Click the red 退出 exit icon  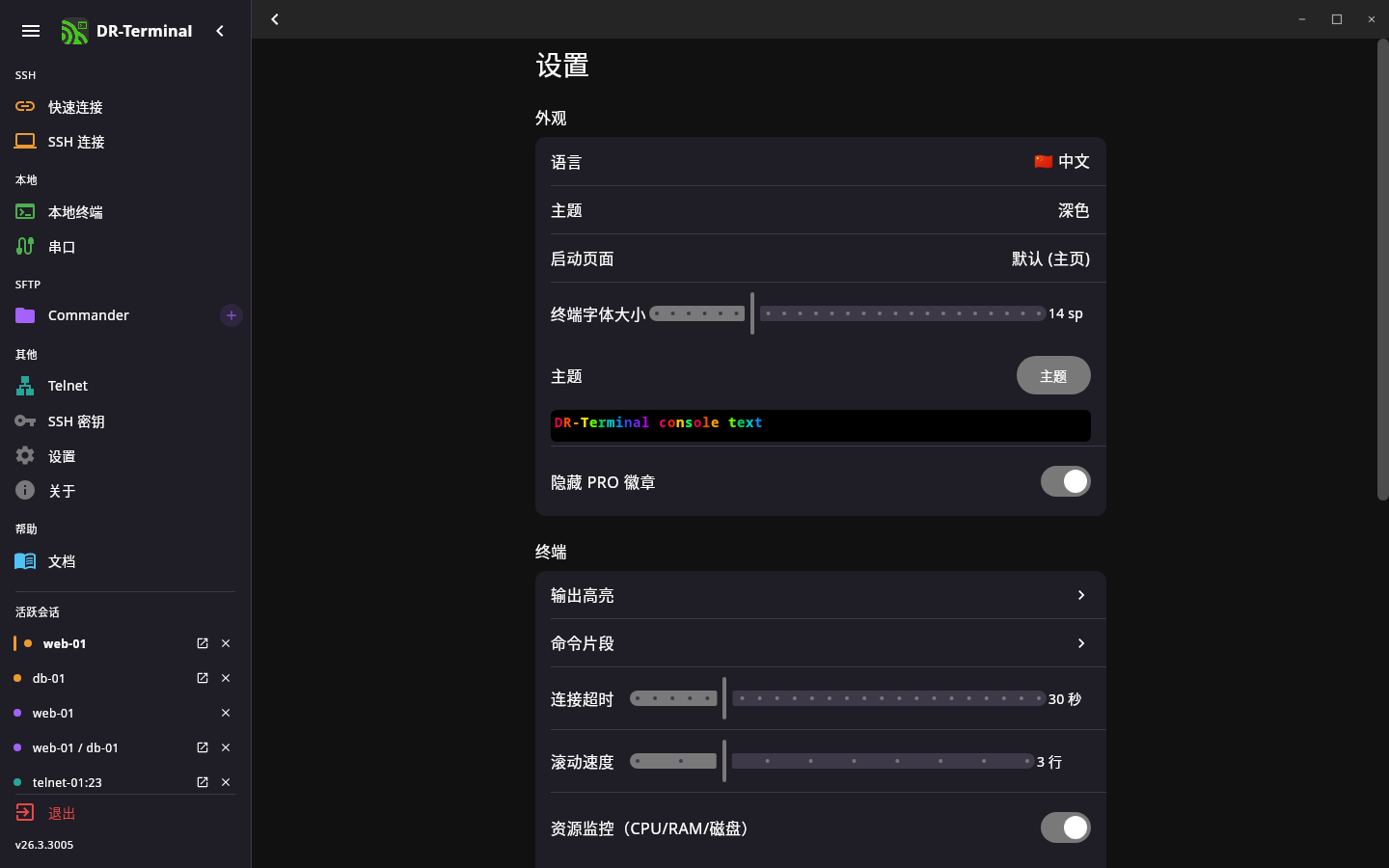pos(25,812)
